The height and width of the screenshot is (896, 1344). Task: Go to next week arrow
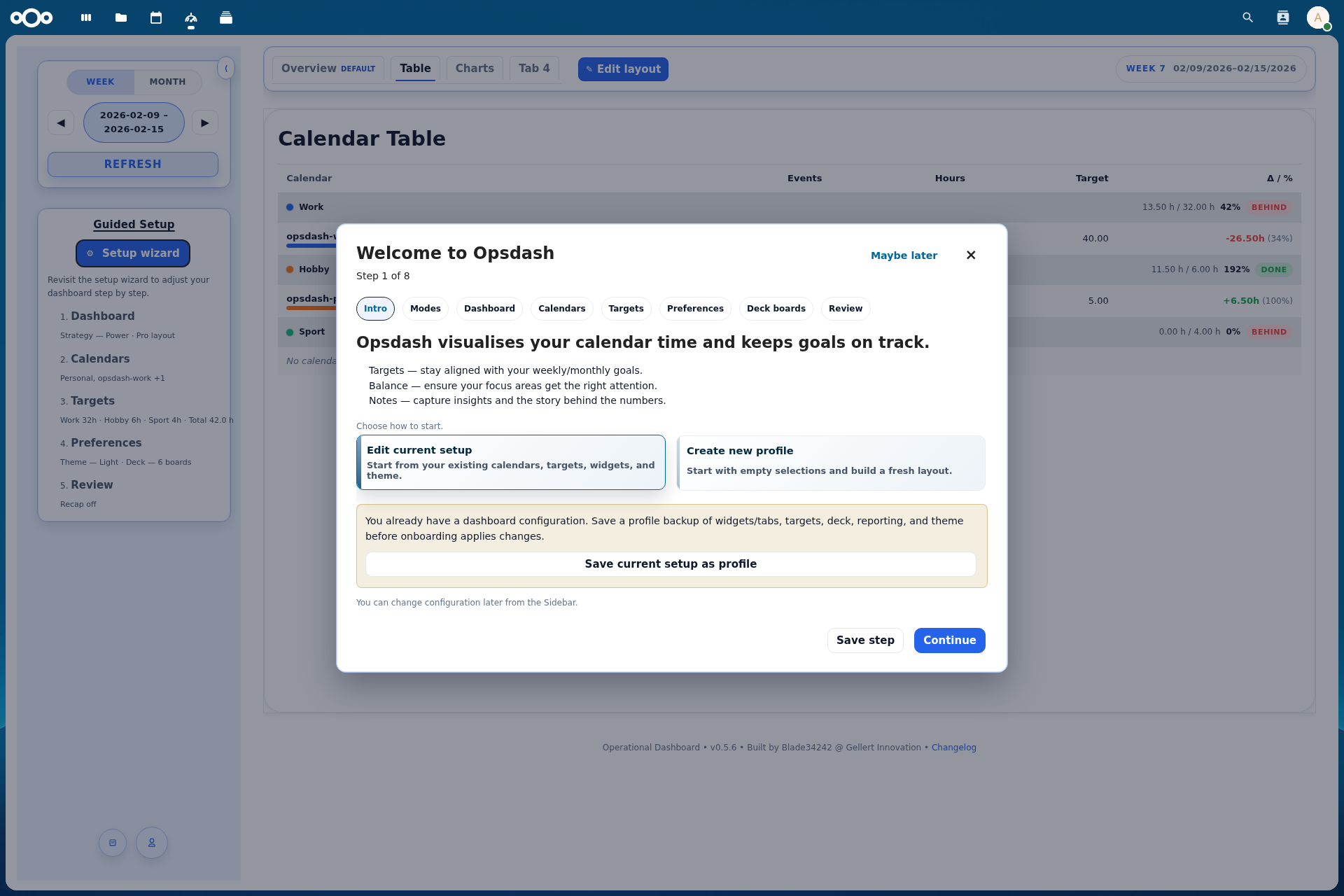205,122
